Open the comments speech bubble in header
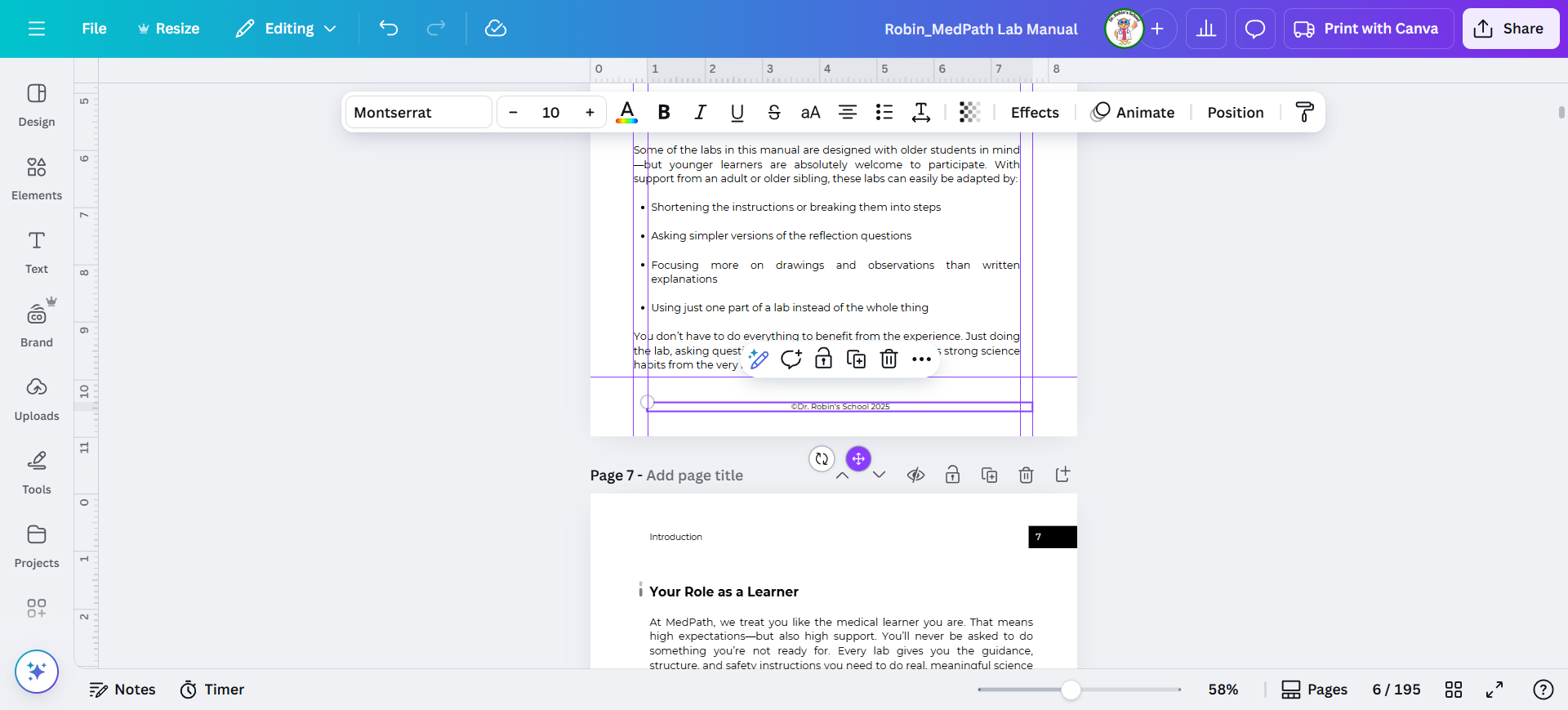This screenshot has width=1568, height=710. [1255, 29]
